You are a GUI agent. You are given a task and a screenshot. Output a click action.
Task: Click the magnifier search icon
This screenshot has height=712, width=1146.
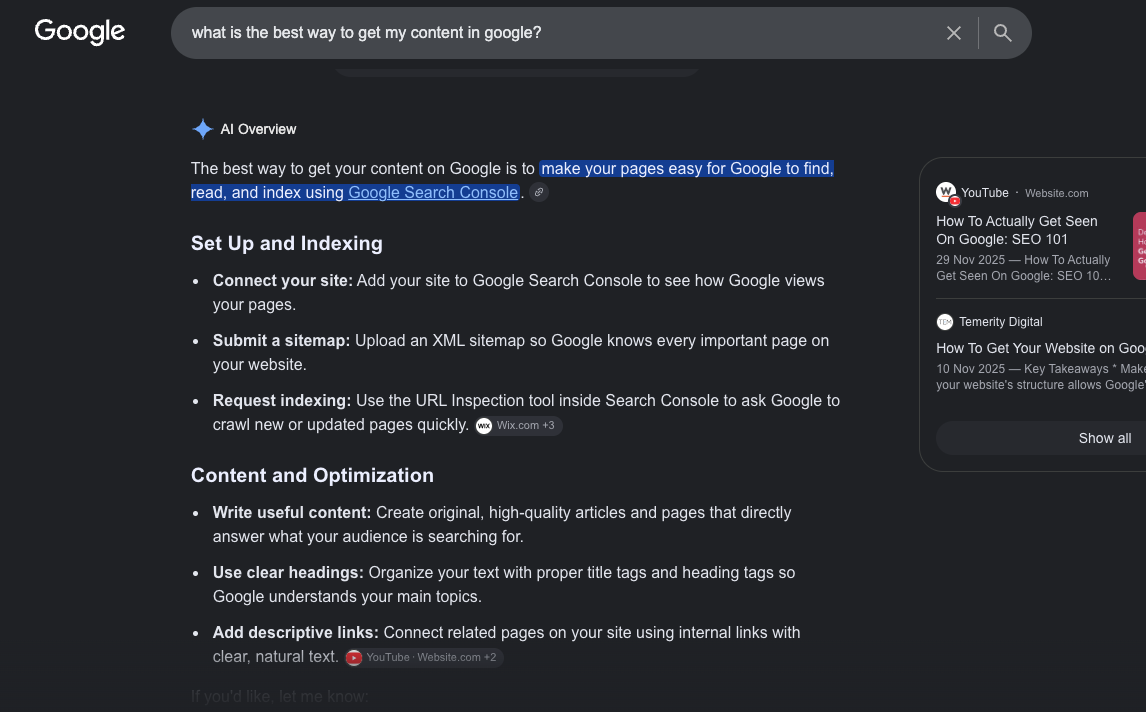pyautogui.click(x=1003, y=33)
